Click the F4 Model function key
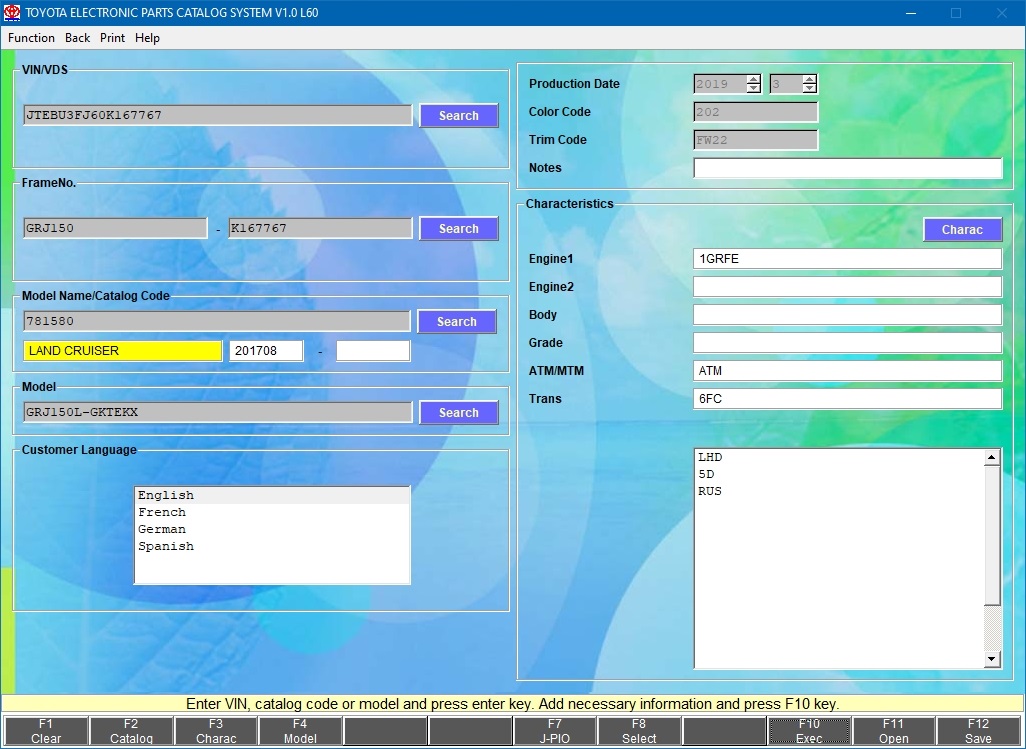The width and height of the screenshot is (1026, 749). pyautogui.click(x=300, y=731)
